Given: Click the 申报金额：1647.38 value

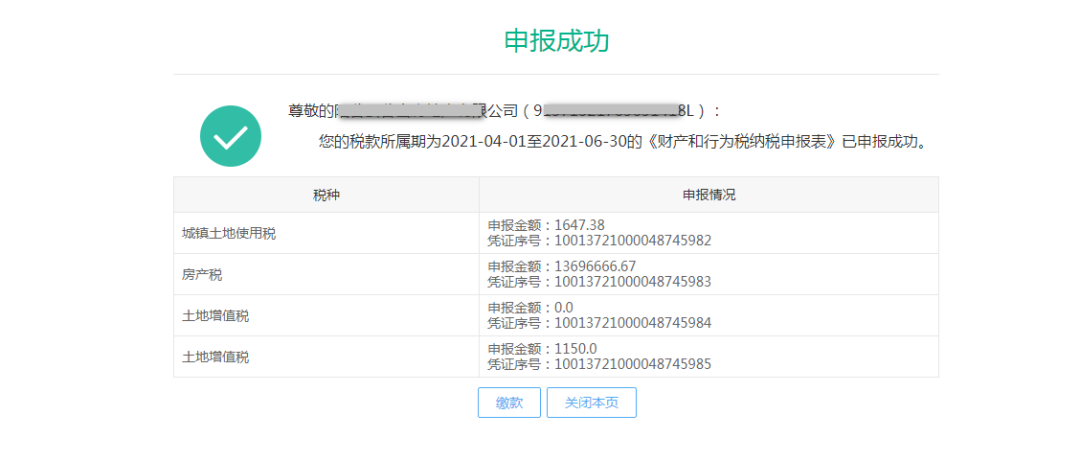Looking at the screenshot, I should click(546, 225).
